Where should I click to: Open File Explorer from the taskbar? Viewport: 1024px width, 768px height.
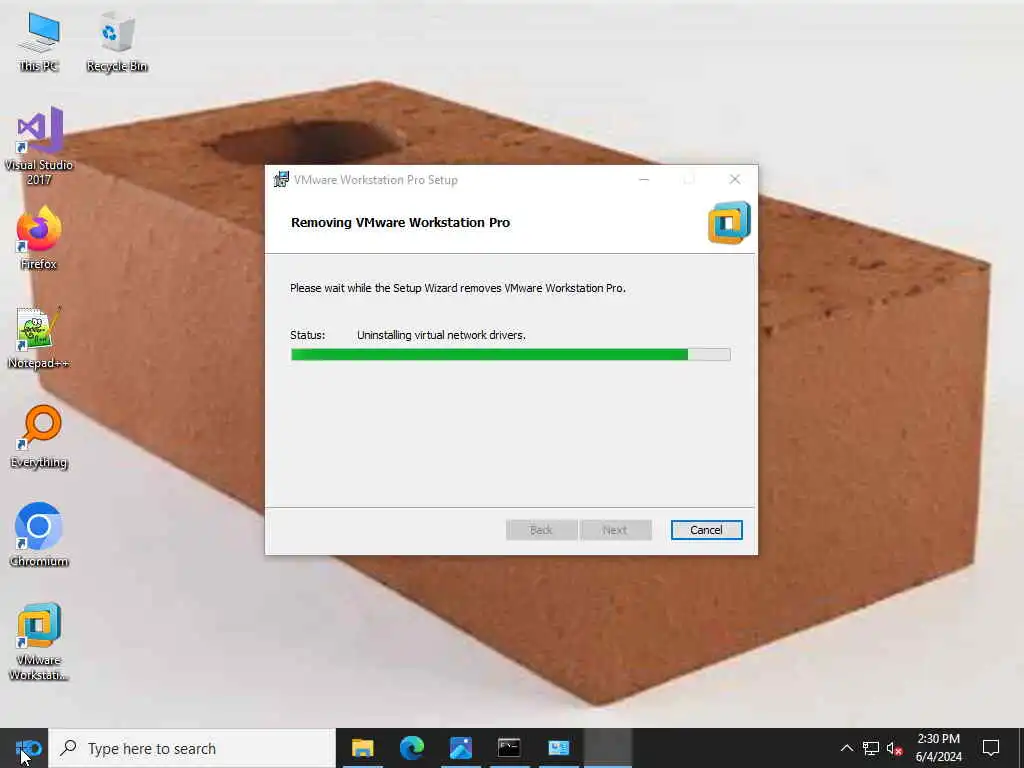point(362,748)
